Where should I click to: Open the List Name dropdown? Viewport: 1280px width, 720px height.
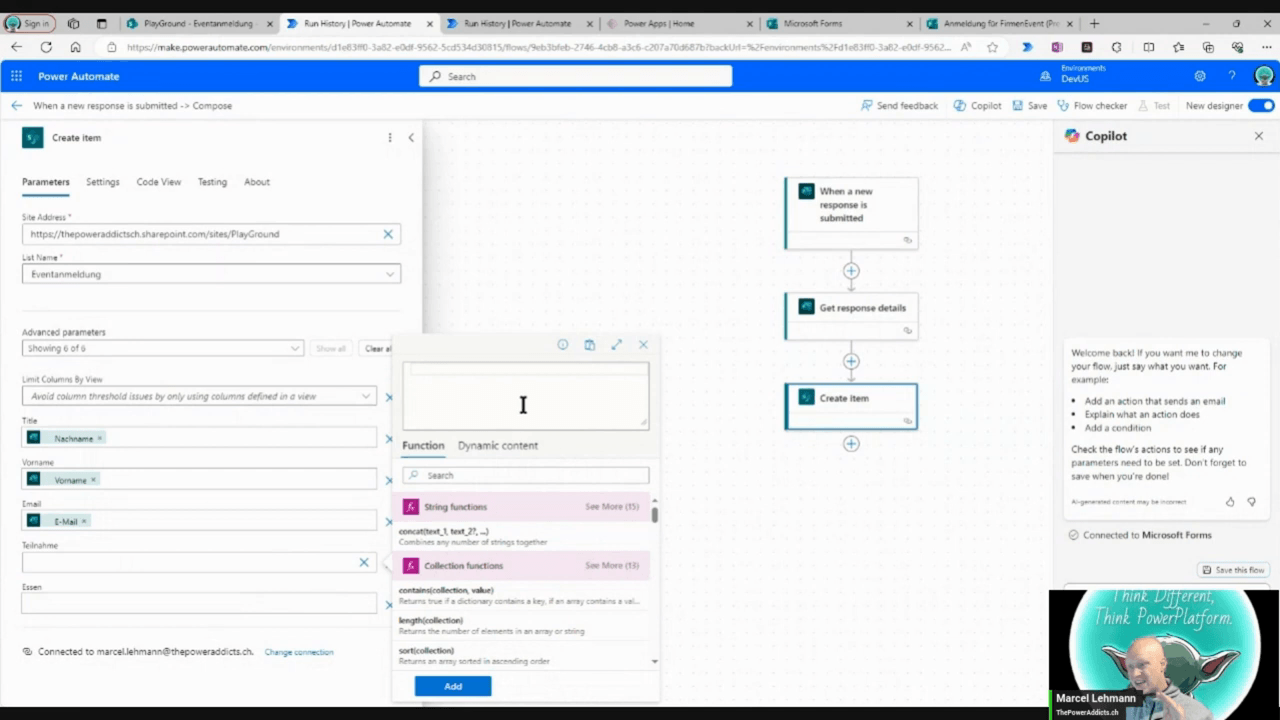pyautogui.click(x=211, y=274)
